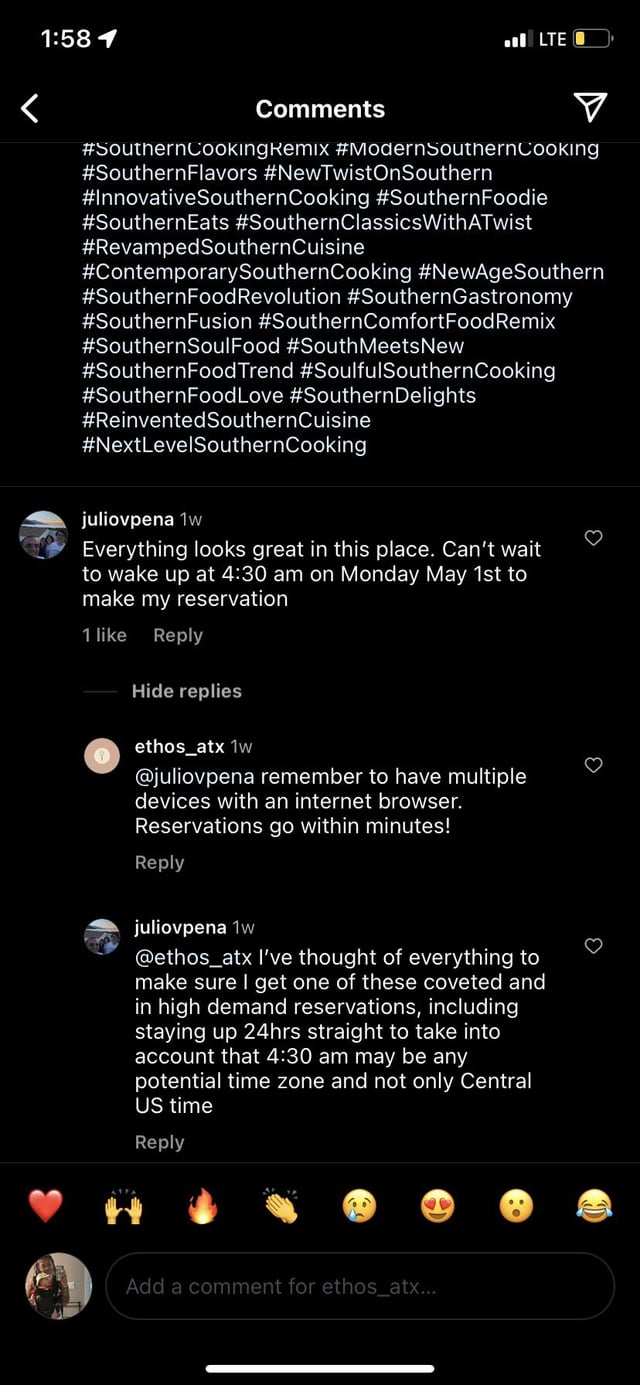Insert the raised hands emoji
Viewport: 640px width, 1385px height.
tap(123, 1206)
